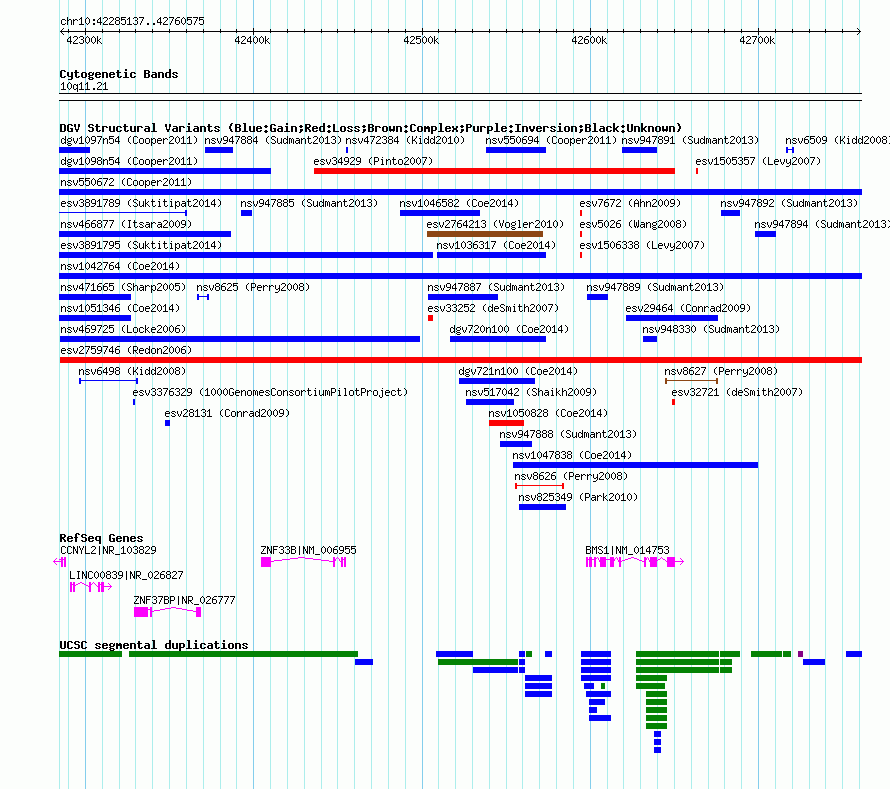Image resolution: width=890 pixels, height=789 pixels.
Task: Click the Cytogenetic Bands track title
Action: click(119, 74)
